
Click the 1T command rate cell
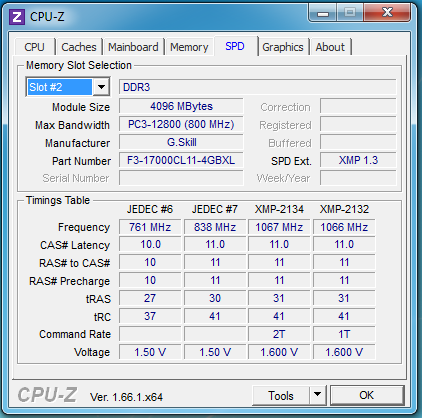click(x=344, y=334)
